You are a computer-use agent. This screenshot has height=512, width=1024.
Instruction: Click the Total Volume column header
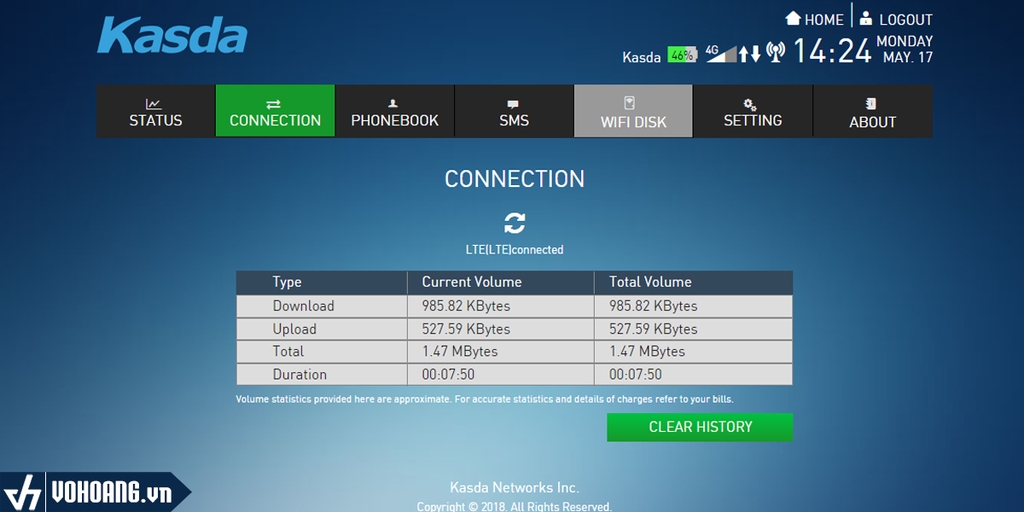(650, 282)
